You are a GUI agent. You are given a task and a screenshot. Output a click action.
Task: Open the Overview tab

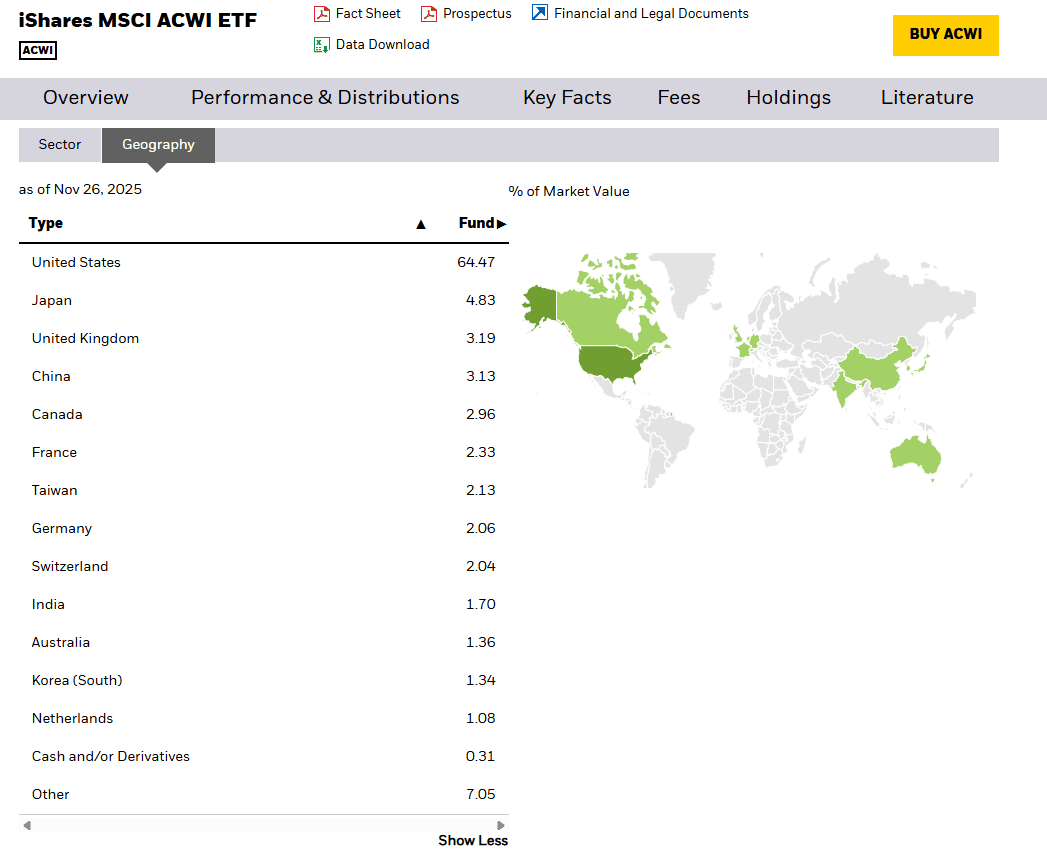[x=86, y=98]
